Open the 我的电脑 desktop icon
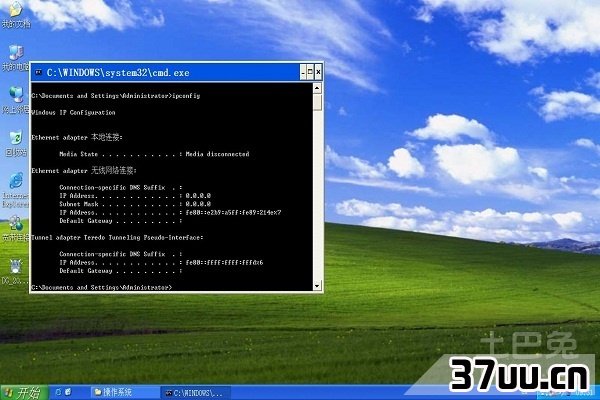The width and height of the screenshot is (600, 400). point(15,57)
